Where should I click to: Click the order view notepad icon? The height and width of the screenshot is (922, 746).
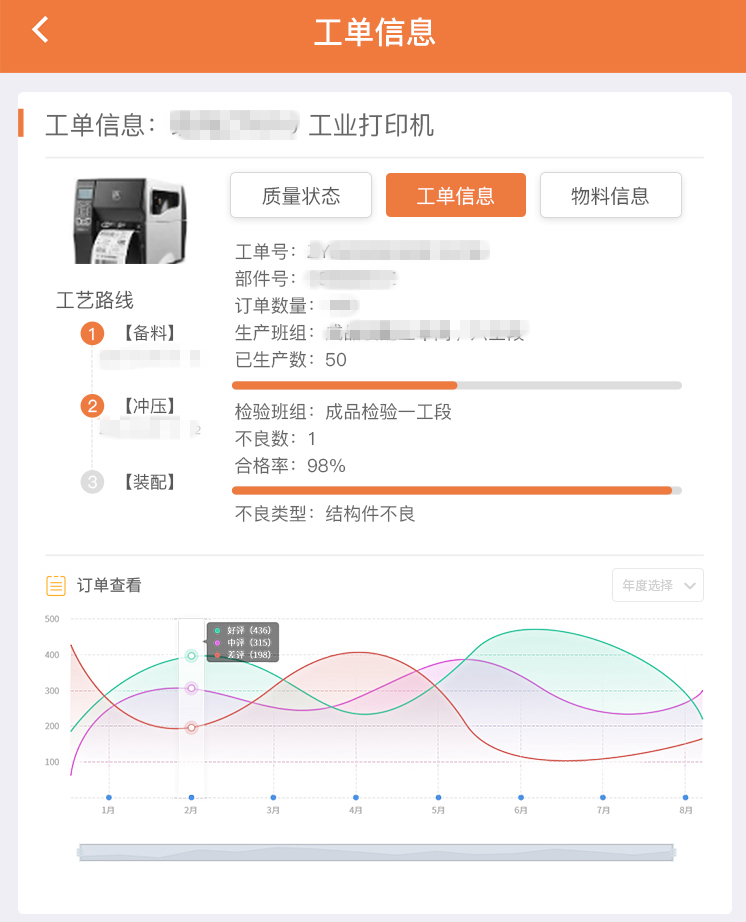tap(56, 585)
